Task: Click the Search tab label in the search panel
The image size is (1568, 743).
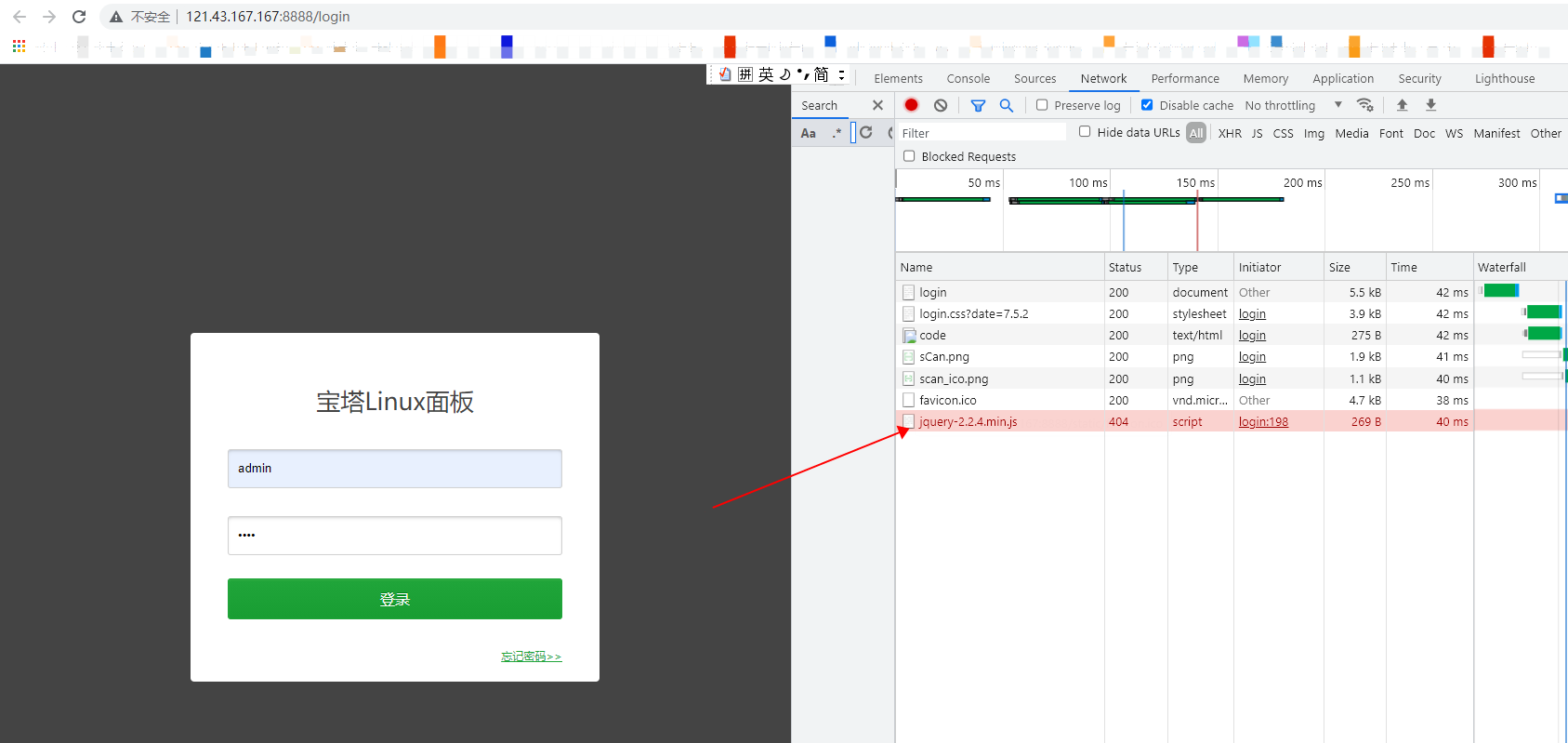Action: [x=819, y=105]
